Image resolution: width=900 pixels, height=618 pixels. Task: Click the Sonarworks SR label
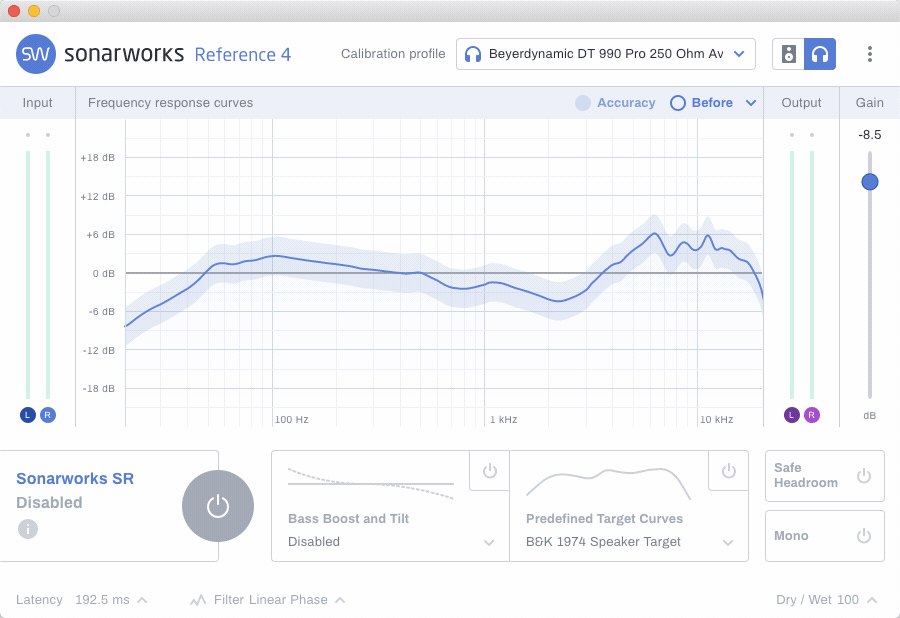point(75,479)
